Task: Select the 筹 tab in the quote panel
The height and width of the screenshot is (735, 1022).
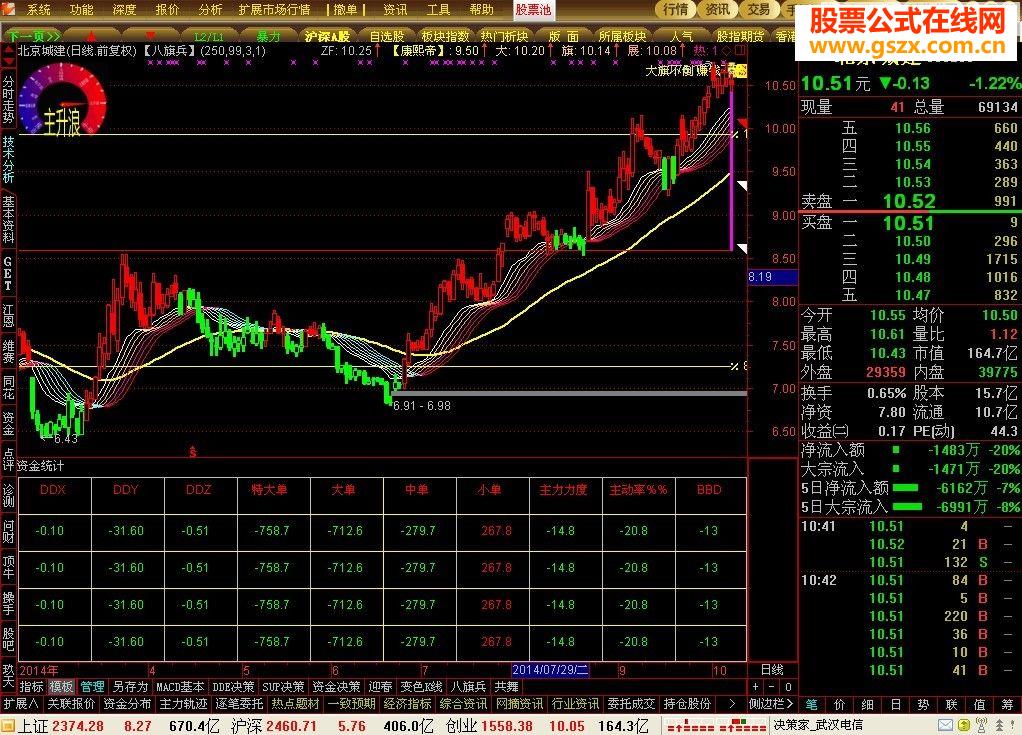Action: (x=1008, y=704)
